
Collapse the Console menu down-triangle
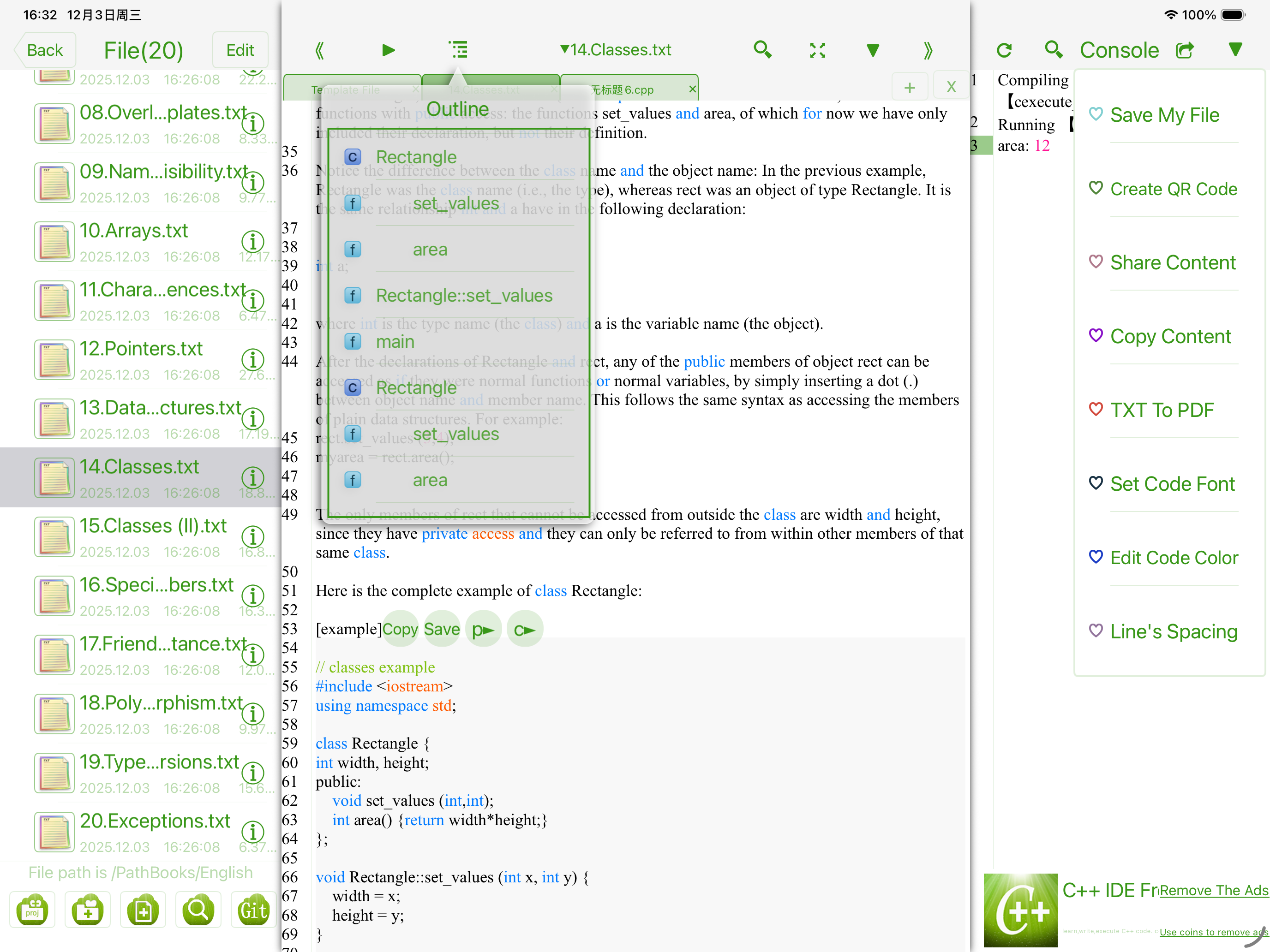(x=1235, y=50)
